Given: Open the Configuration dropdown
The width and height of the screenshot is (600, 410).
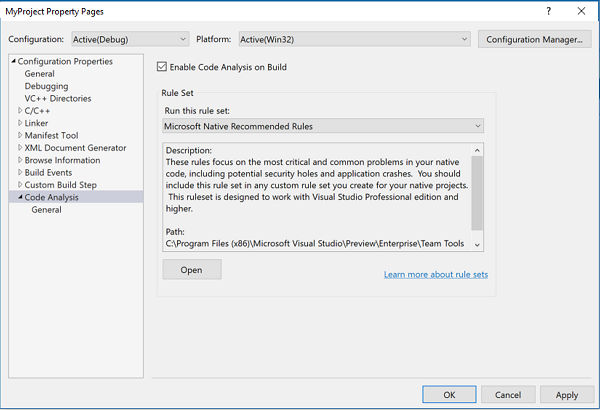Looking at the screenshot, I should (x=129, y=39).
